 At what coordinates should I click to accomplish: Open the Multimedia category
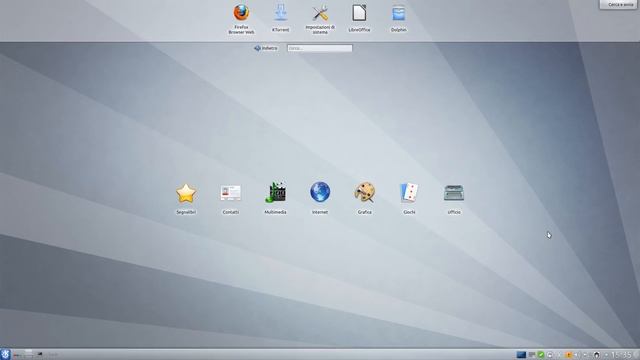pyautogui.click(x=276, y=199)
